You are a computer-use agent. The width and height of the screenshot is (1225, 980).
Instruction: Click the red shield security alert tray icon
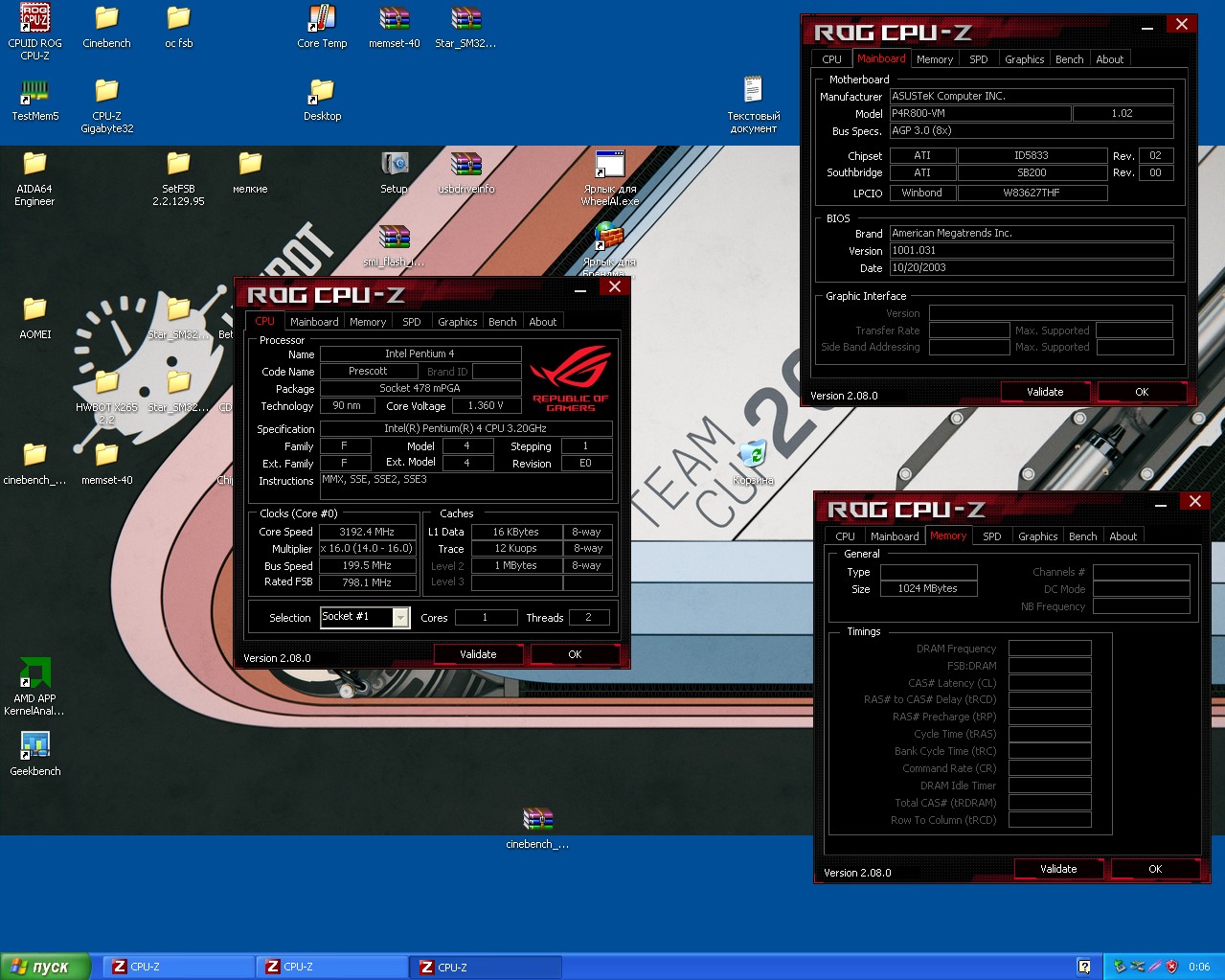click(1170, 967)
